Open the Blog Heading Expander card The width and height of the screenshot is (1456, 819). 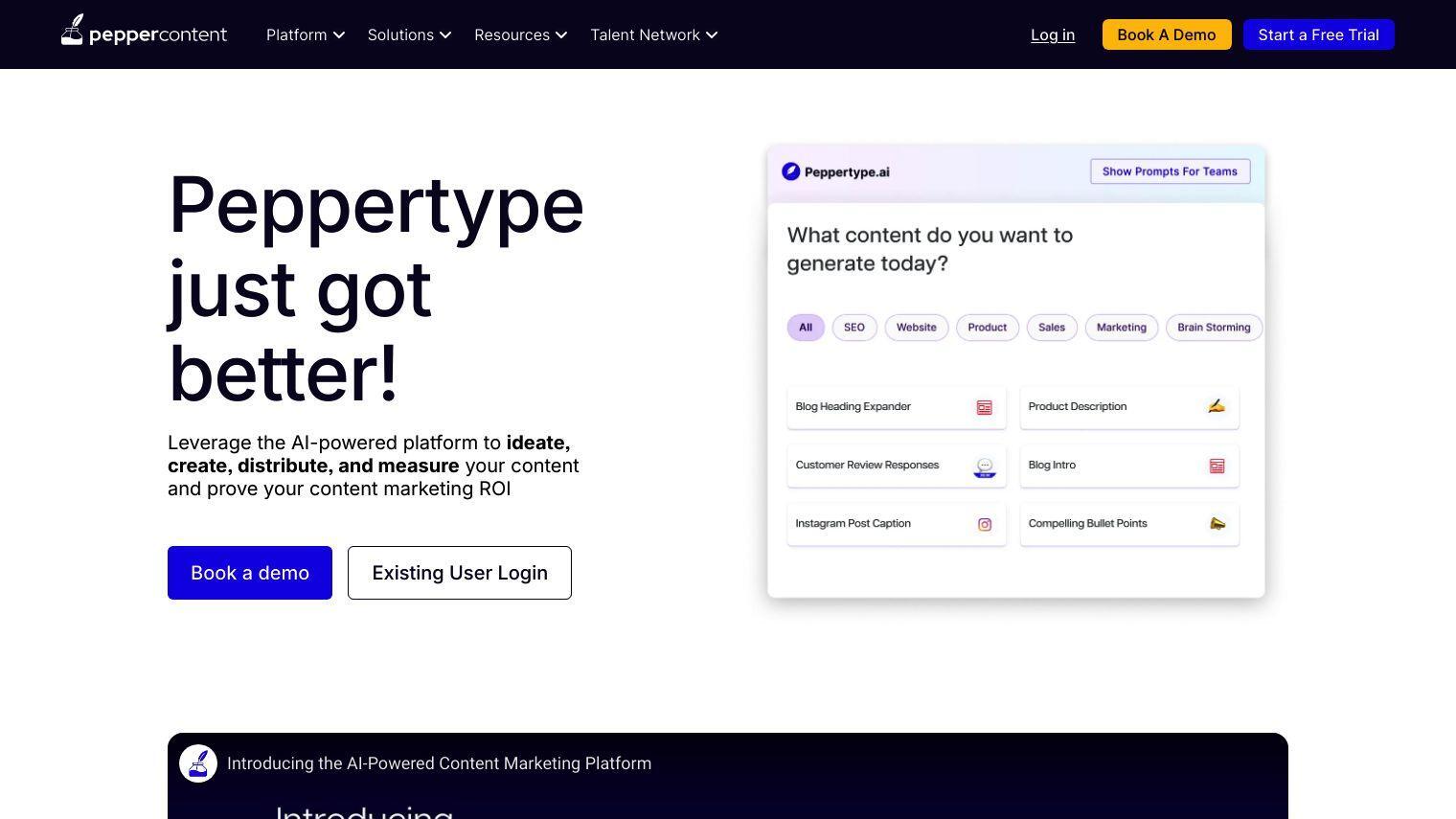click(897, 407)
